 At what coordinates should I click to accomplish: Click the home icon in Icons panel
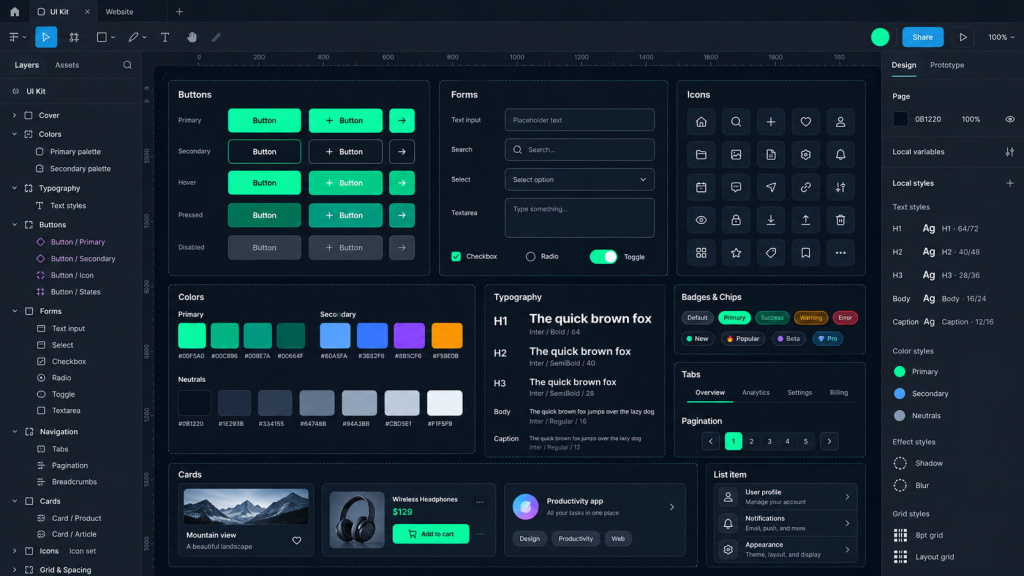point(701,121)
